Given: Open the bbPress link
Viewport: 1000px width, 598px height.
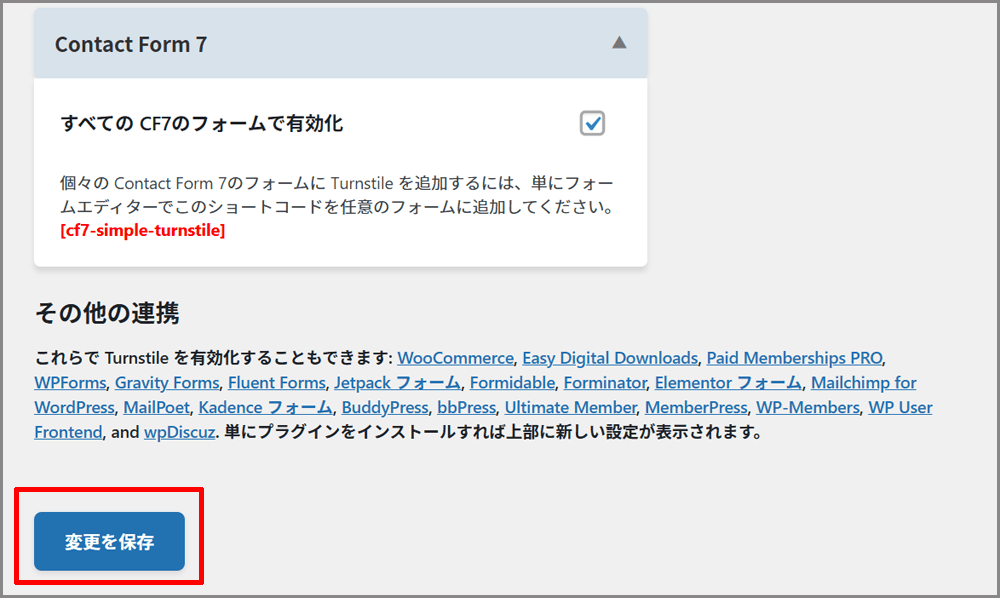Looking at the screenshot, I should (466, 408).
